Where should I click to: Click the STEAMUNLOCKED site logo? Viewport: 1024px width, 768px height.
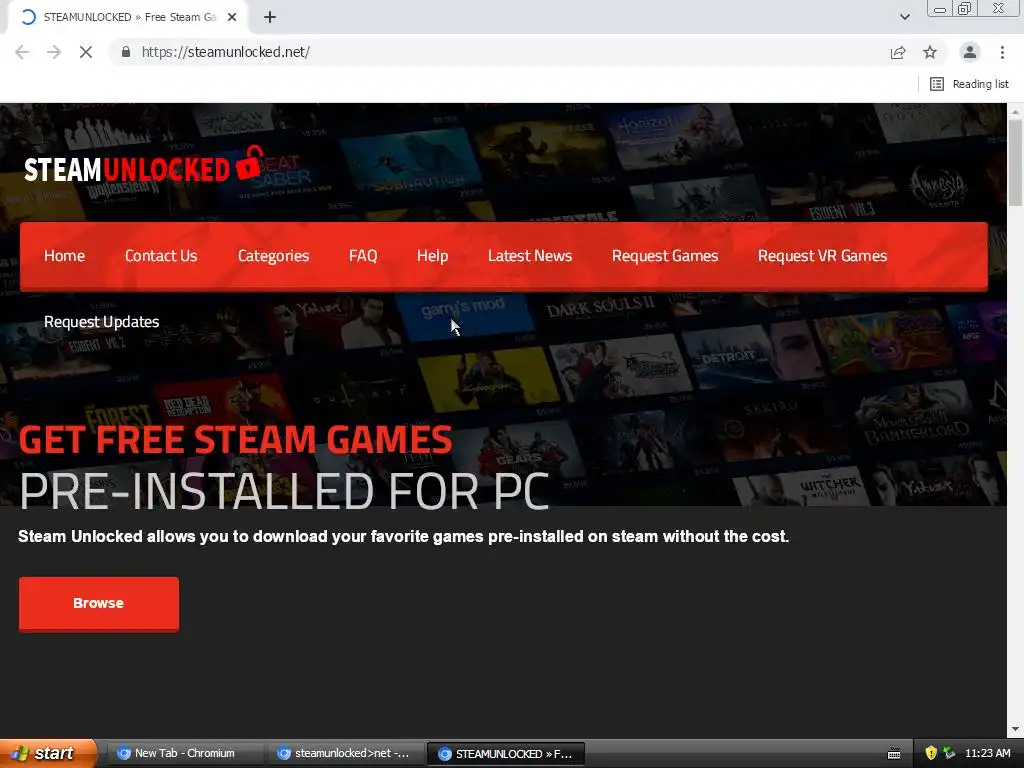[144, 165]
